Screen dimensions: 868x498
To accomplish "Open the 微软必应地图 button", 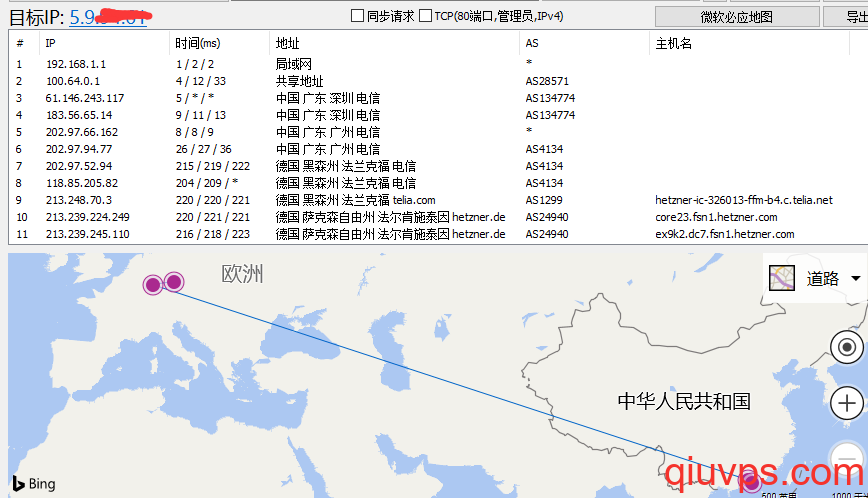I will 737,17.
